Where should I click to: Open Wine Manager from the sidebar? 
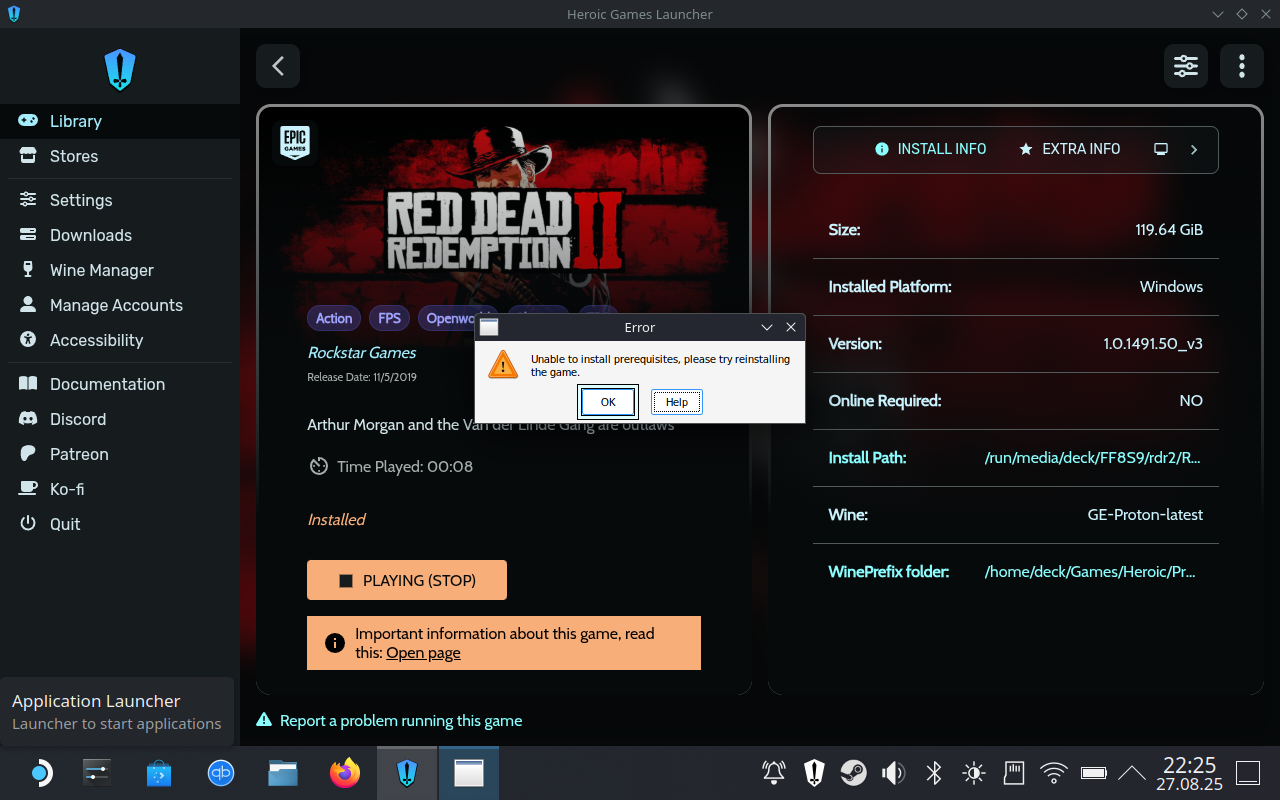pyautogui.click(x=120, y=270)
